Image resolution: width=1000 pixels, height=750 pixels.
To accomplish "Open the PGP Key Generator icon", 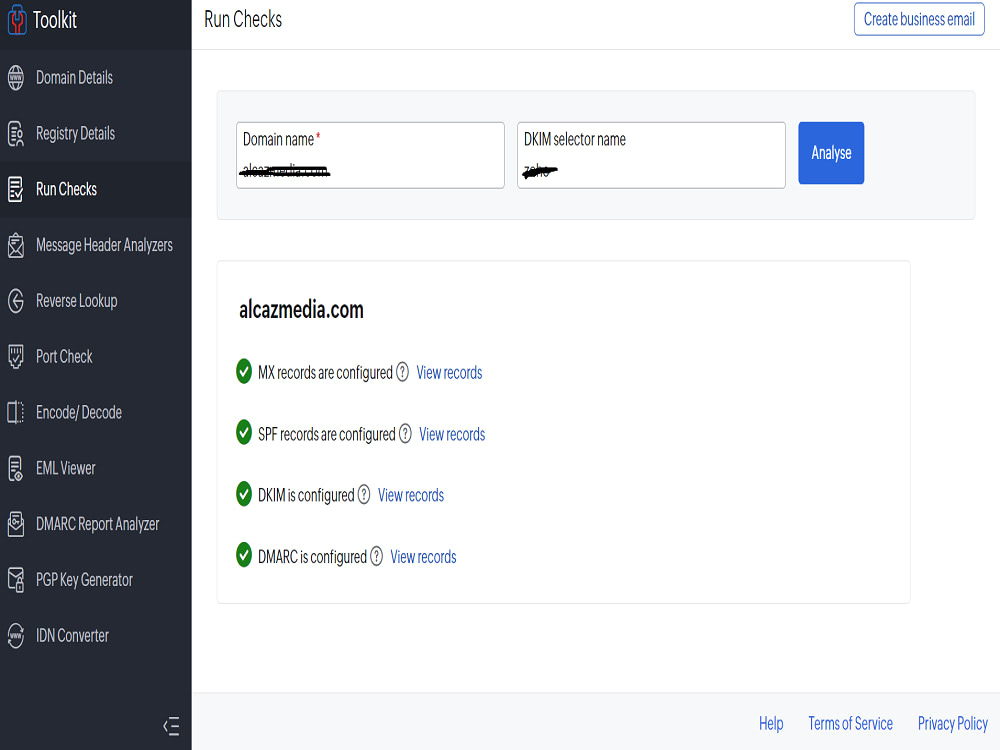I will [x=17, y=579].
